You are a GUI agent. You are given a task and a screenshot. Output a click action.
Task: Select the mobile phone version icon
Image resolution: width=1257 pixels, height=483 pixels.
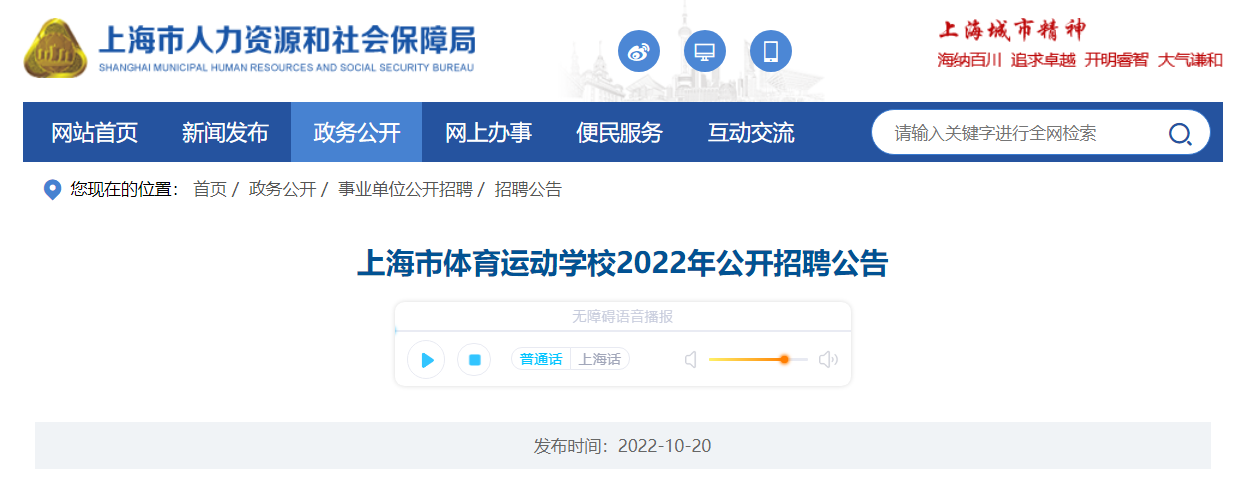click(x=771, y=51)
